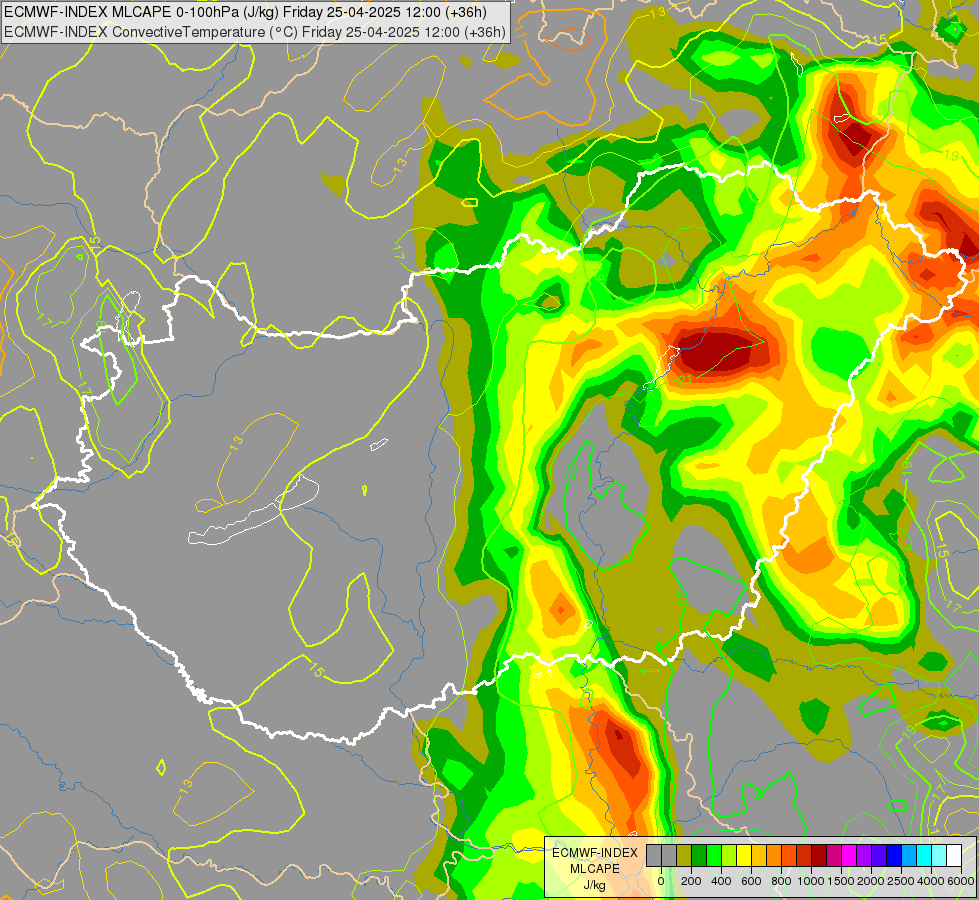
Task: Select the red-orange swatch right of 800
Action: point(789,856)
